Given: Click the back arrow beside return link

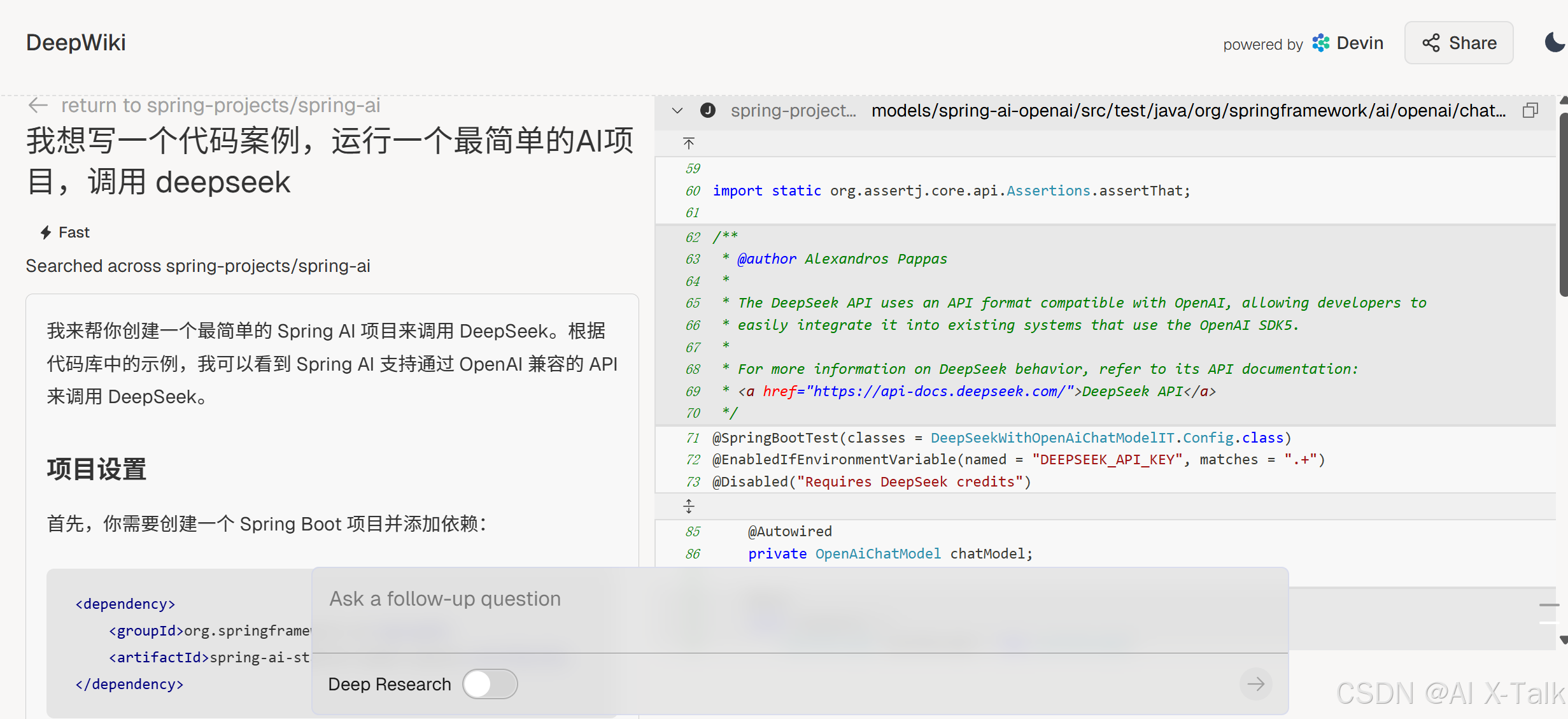Looking at the screenshot, I should [x=38, y=105].
